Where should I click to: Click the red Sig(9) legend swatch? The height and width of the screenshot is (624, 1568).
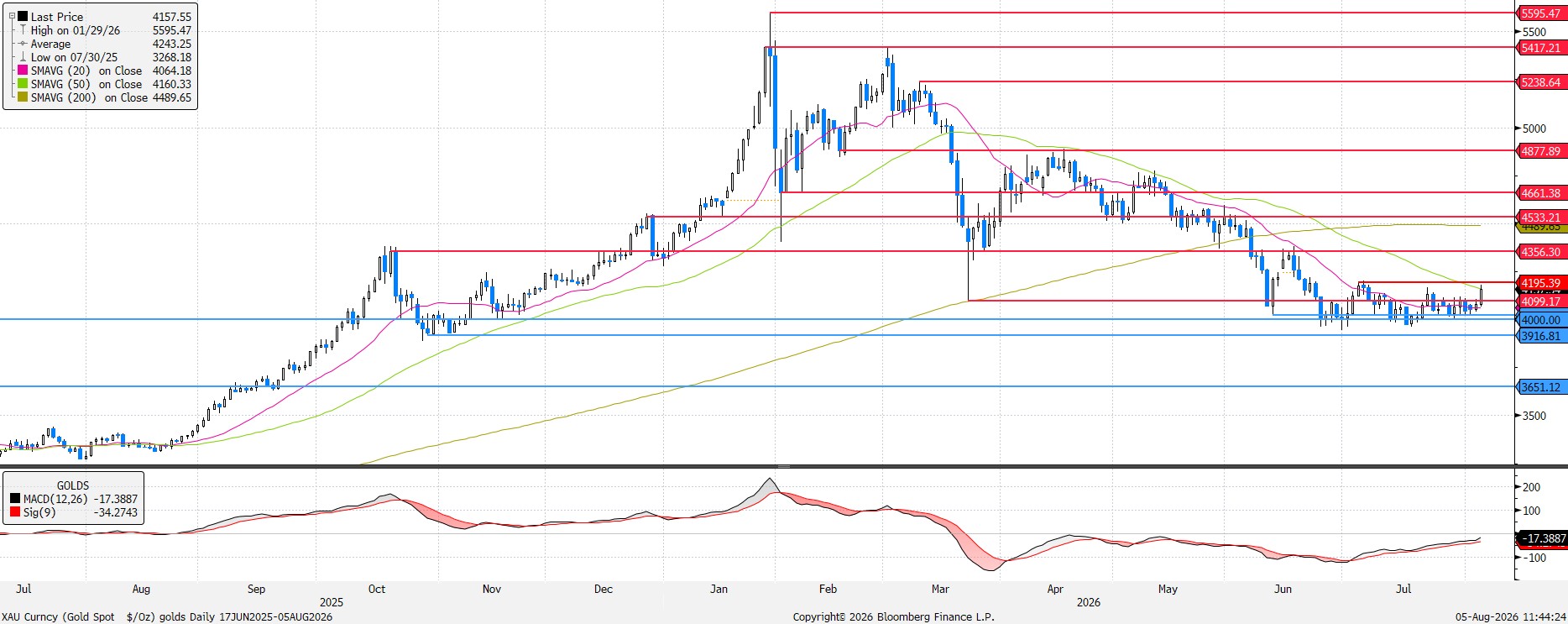(15, 512)
